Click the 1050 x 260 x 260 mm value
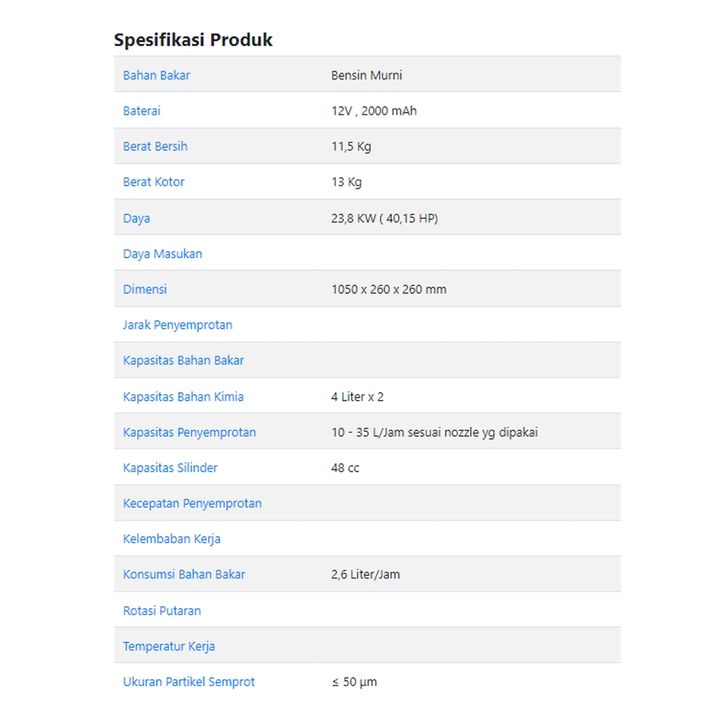Viewport: 726px width, 726px height. (x=388, y=289)
